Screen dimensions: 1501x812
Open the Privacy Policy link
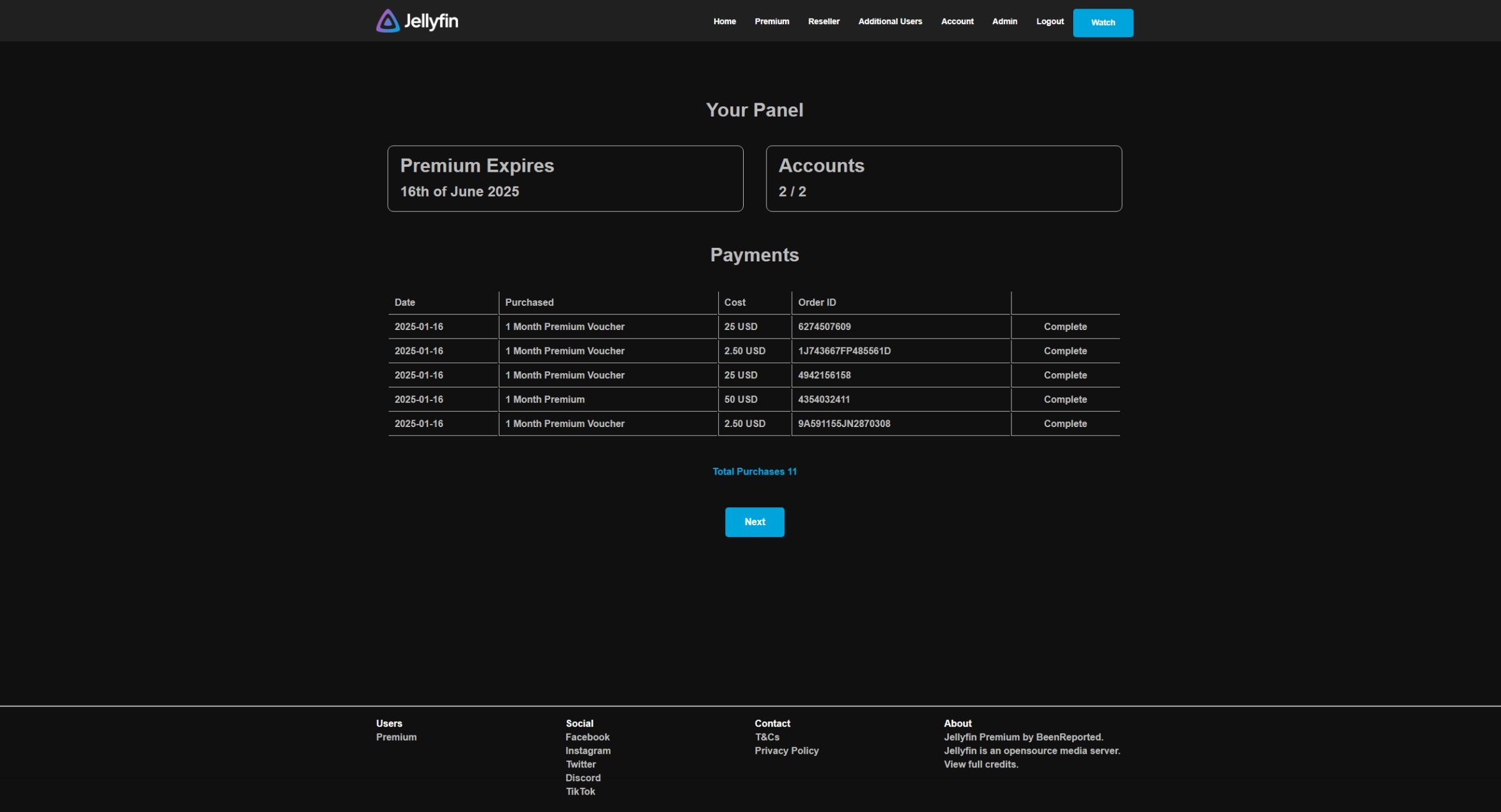(786, 751)
